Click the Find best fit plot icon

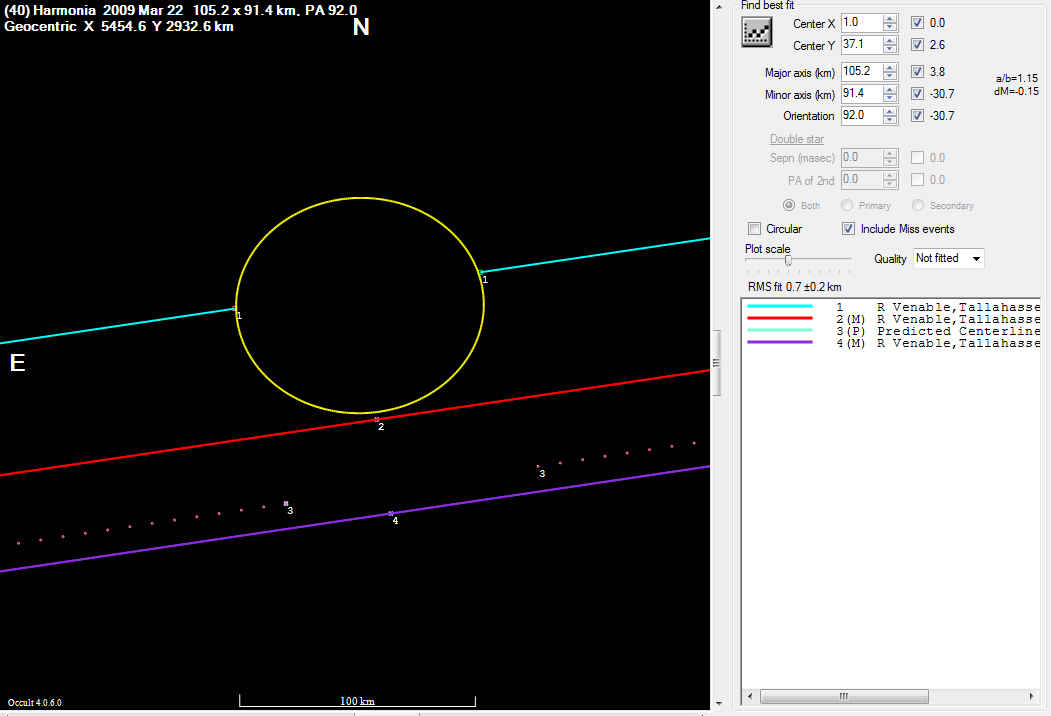tap(756, 32)
